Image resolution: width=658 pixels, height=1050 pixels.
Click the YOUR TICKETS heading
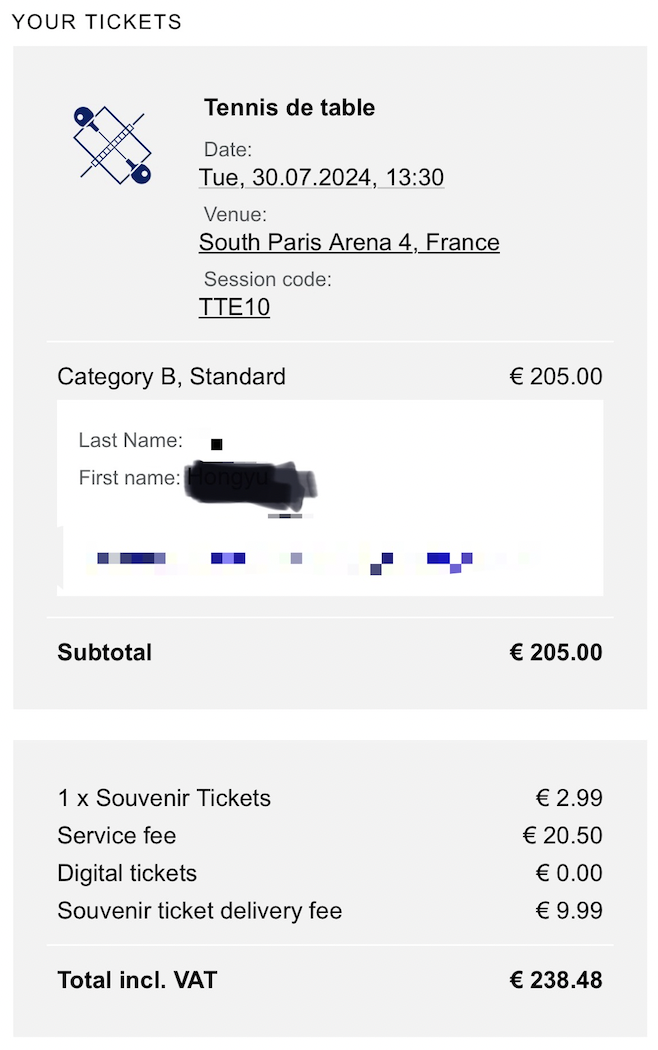(x=97, y=22)
